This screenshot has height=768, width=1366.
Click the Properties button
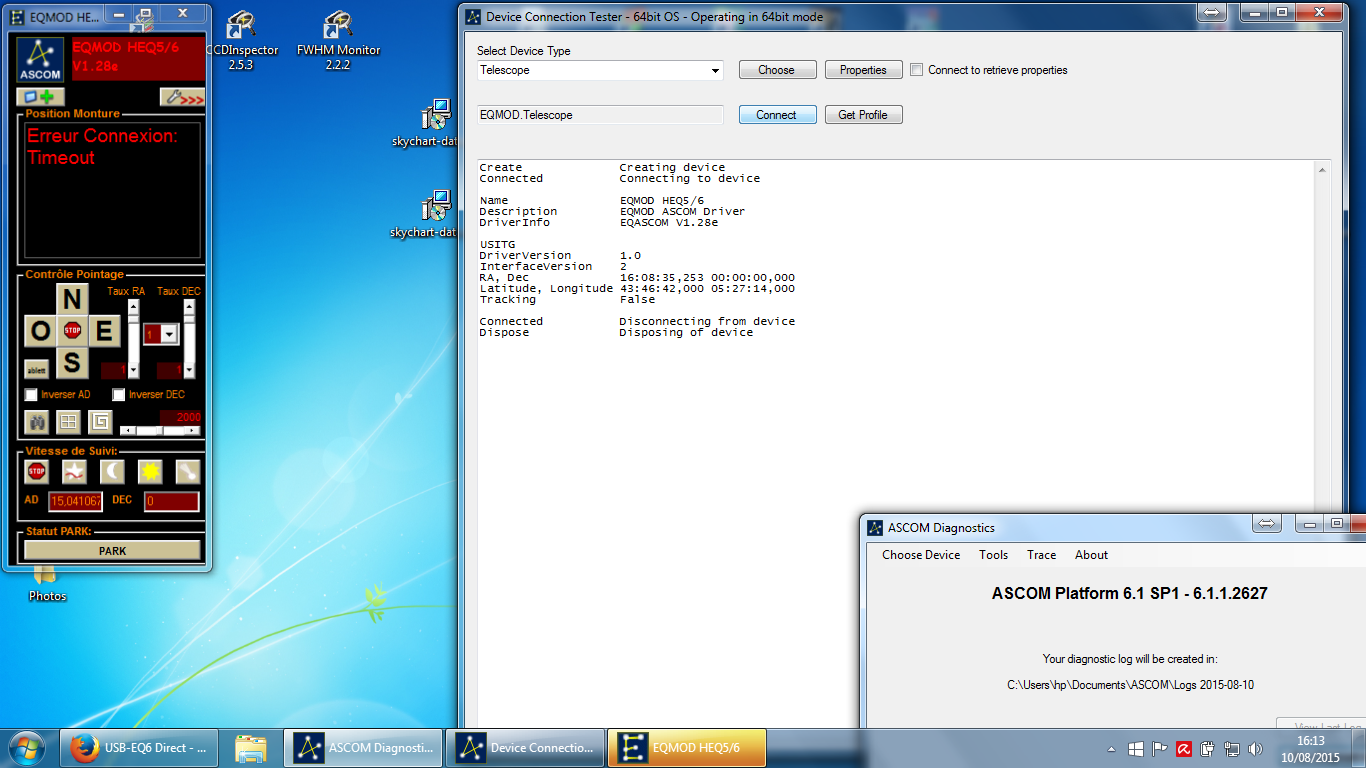pos(863,70)
